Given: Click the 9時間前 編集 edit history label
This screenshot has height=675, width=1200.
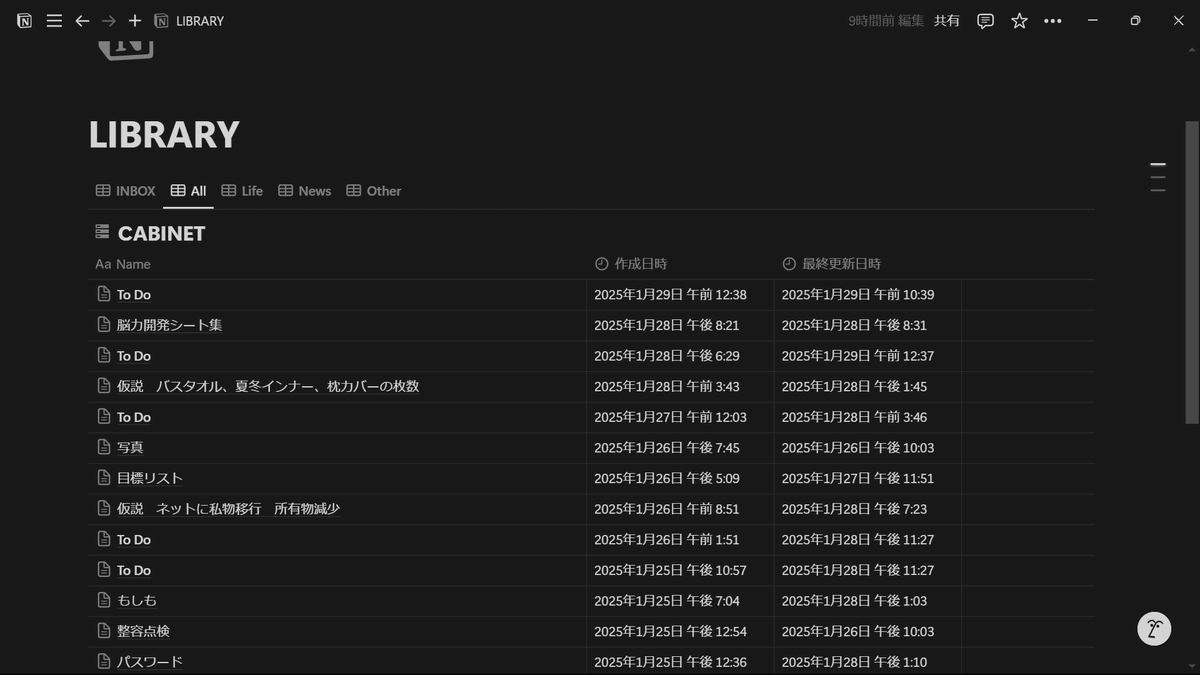Looking at the screenshot, I should [886, 21].
